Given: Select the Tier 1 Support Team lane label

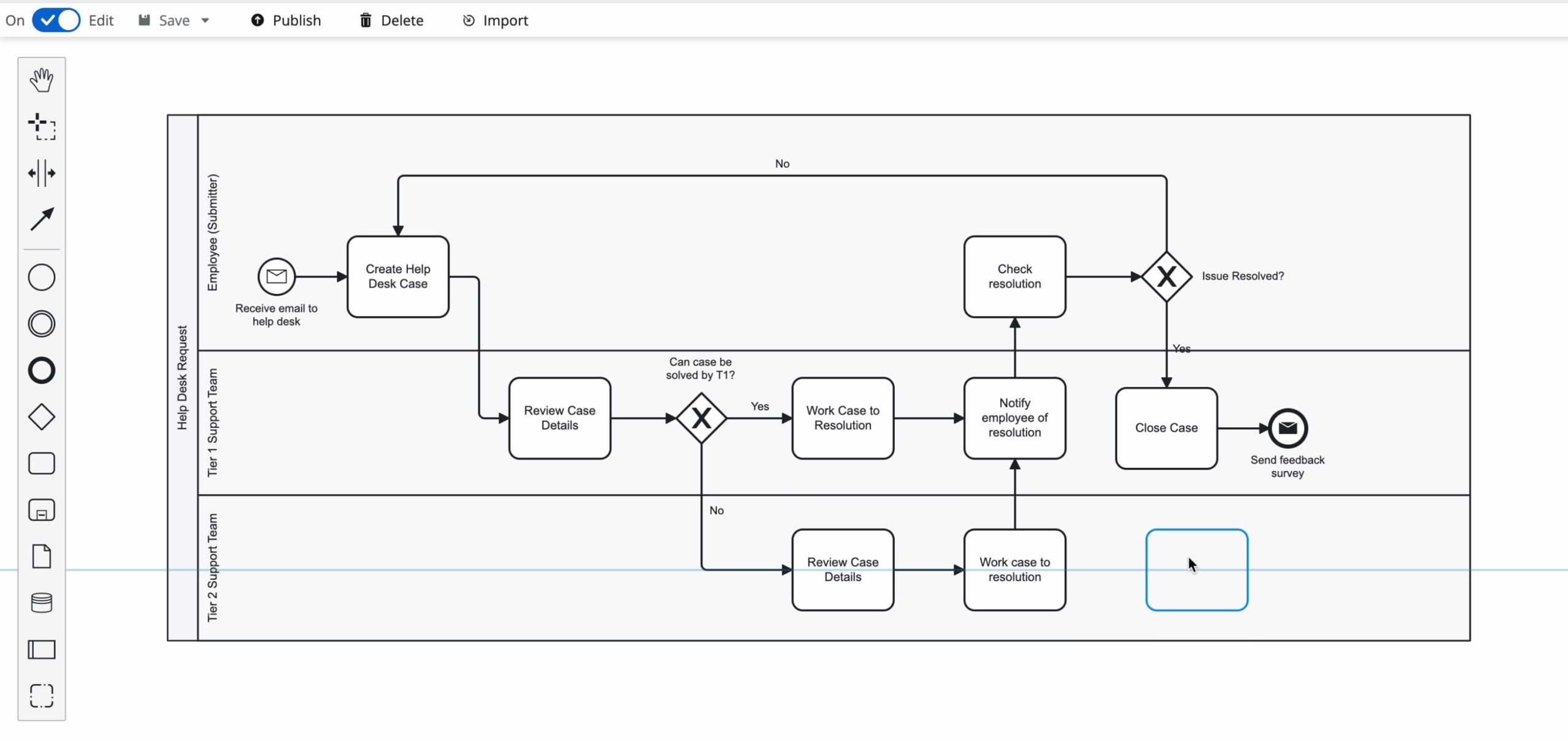Looking at the screenshot, I should pyautogui.click(x=213, y=423).
